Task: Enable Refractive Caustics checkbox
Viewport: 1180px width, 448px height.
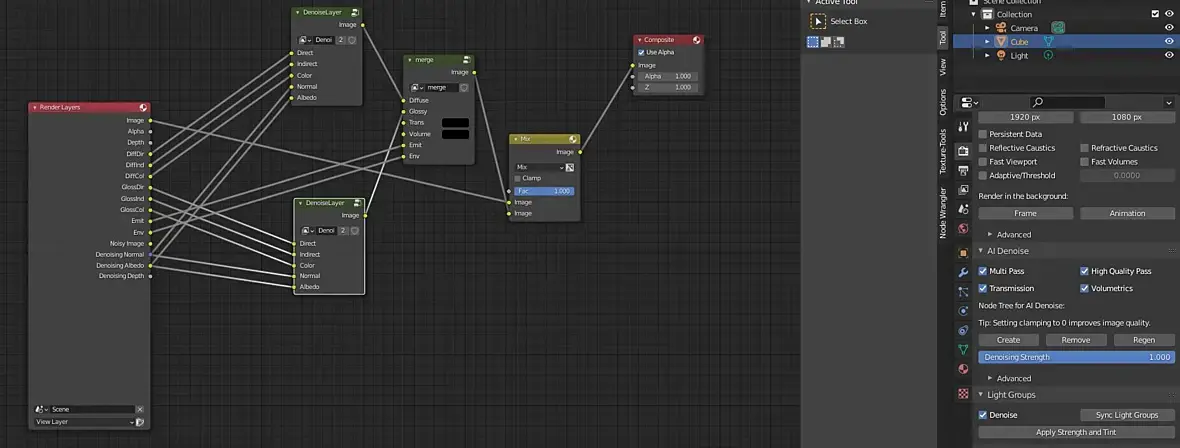Action: pyautogui.click(x=1085, y=148)
